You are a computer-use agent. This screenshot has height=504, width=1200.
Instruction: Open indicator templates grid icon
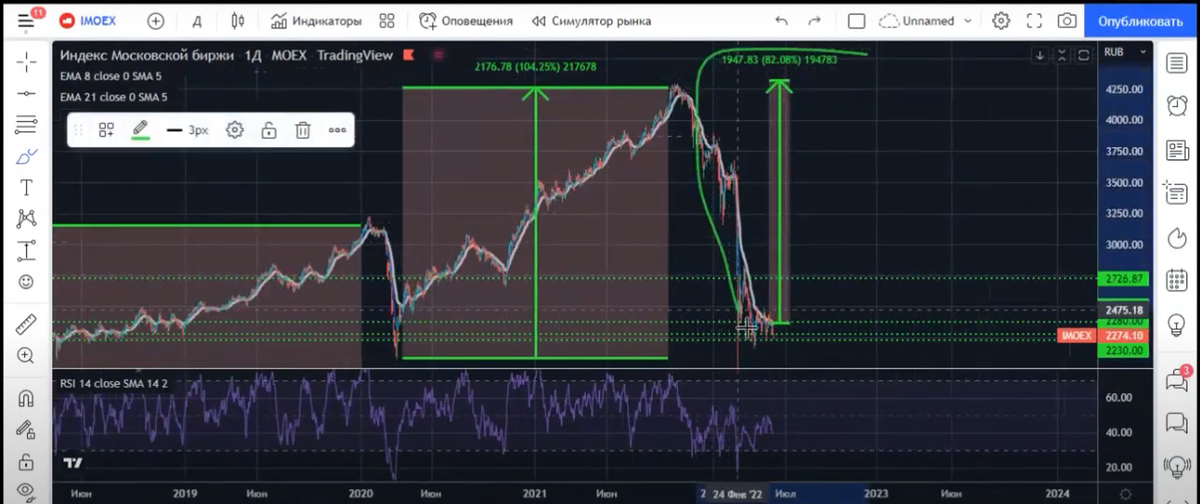[387, 21]
